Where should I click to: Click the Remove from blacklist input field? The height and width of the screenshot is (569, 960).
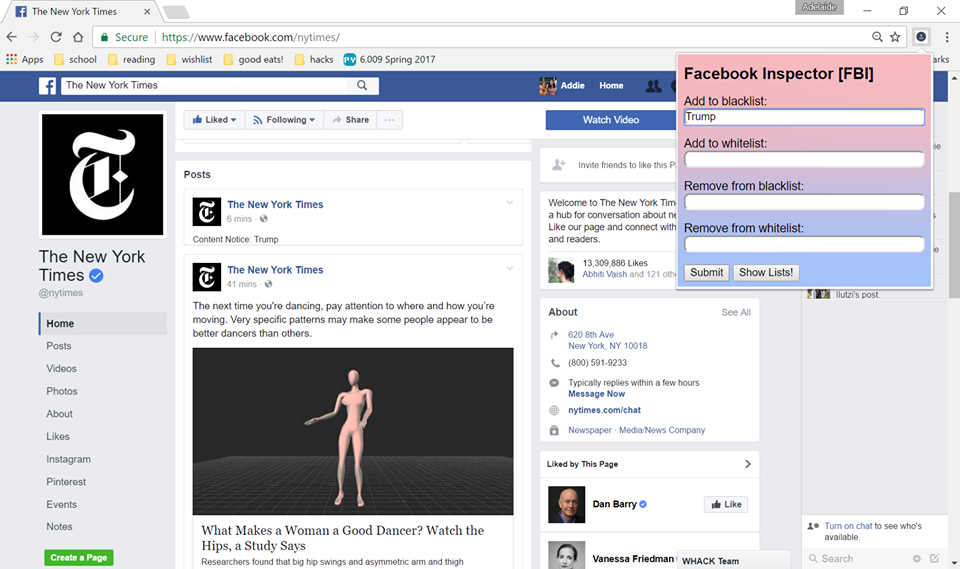pyautogui.click(x=804, y=202)
